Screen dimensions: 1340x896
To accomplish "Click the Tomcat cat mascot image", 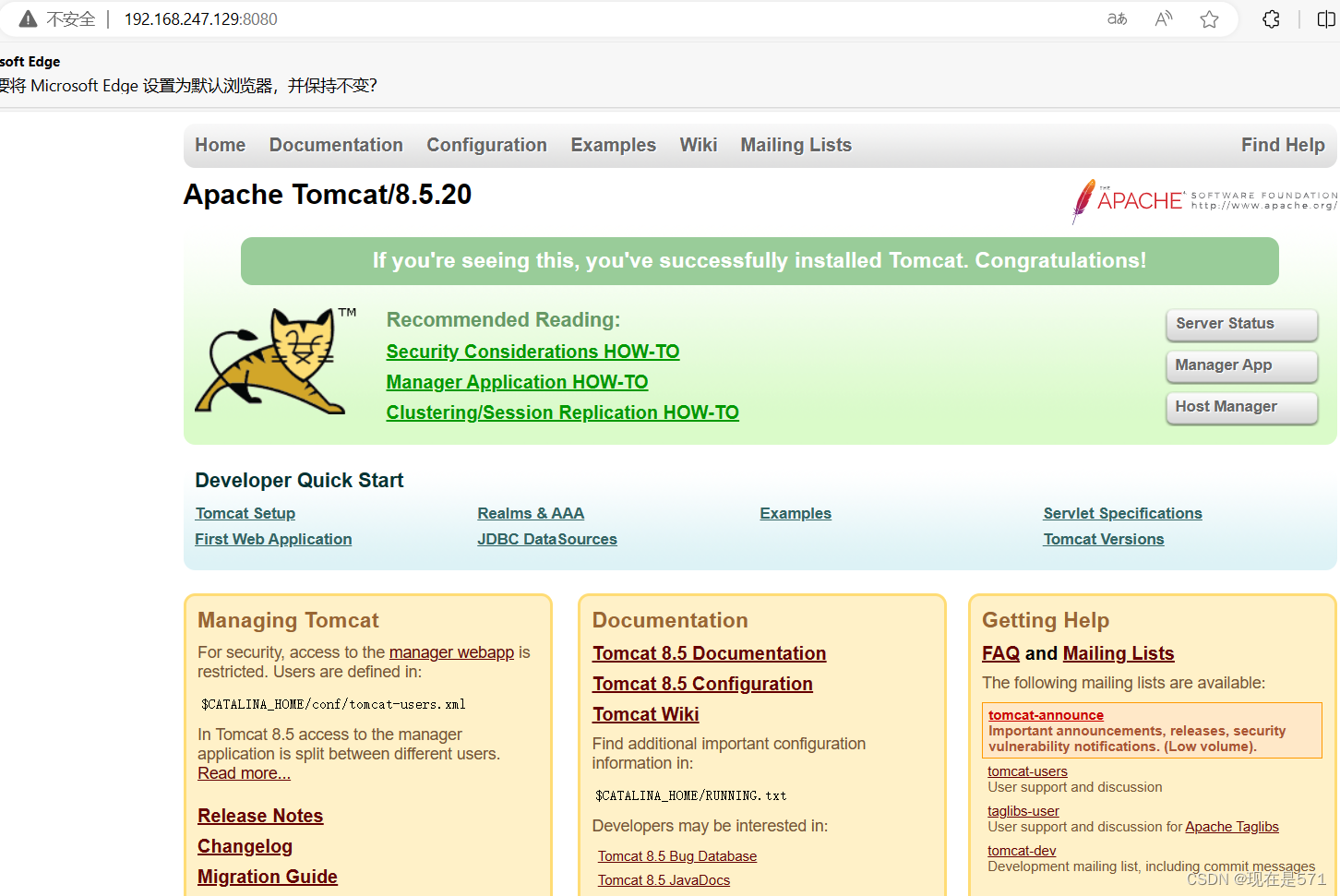I will click(x=274, y=361).
